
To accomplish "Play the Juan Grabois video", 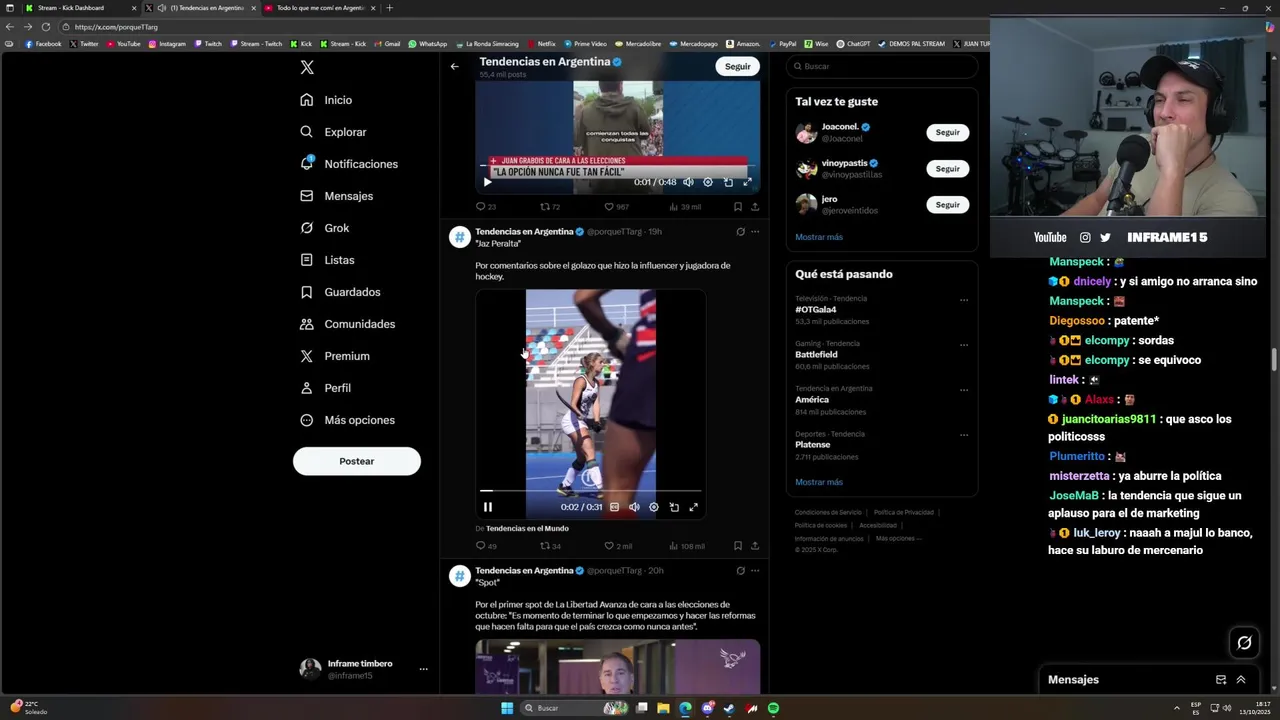I will (487, 182).
